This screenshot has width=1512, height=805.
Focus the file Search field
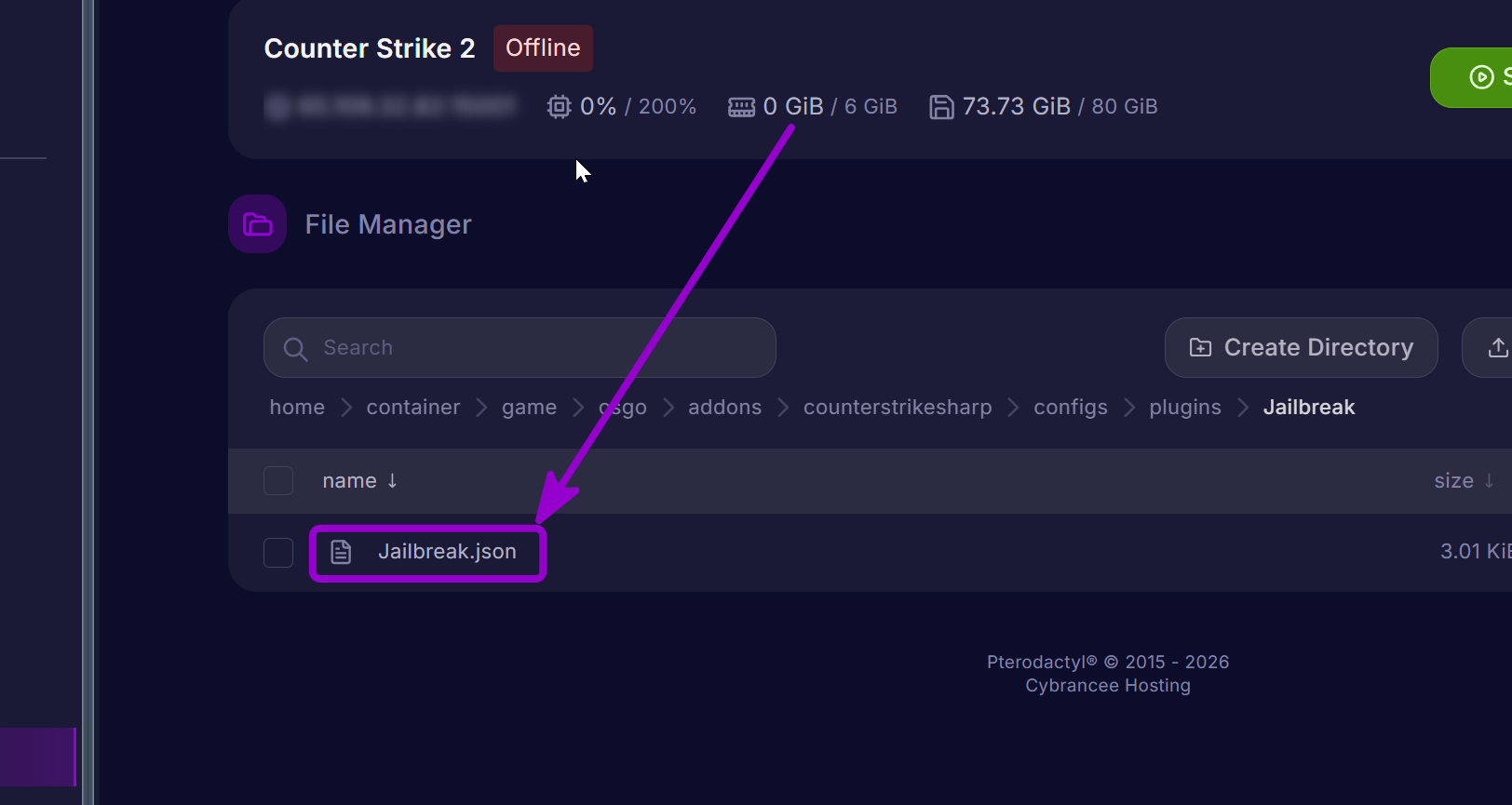pos(520,348)
